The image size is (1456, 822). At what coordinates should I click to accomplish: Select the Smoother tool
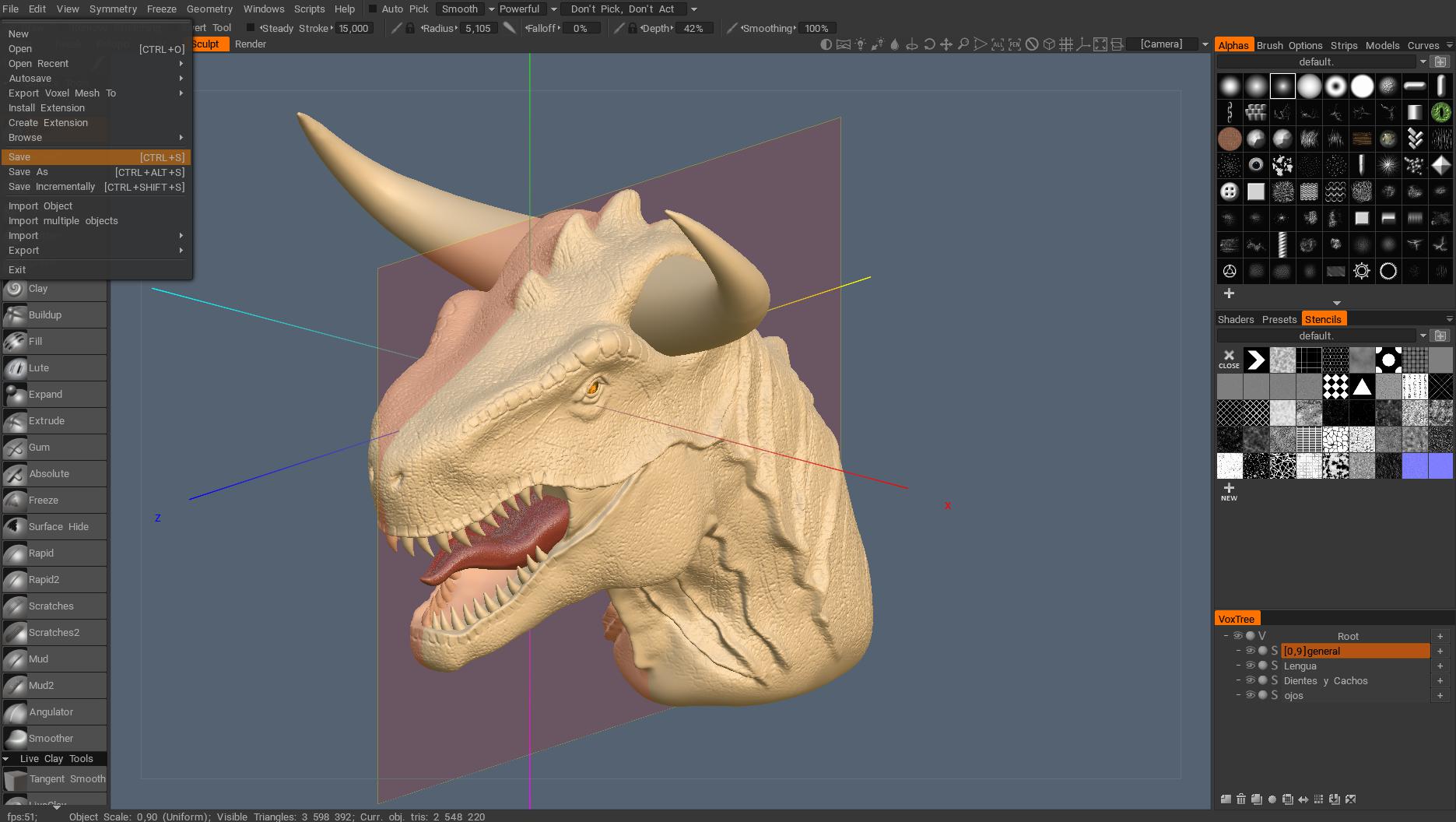54,739
